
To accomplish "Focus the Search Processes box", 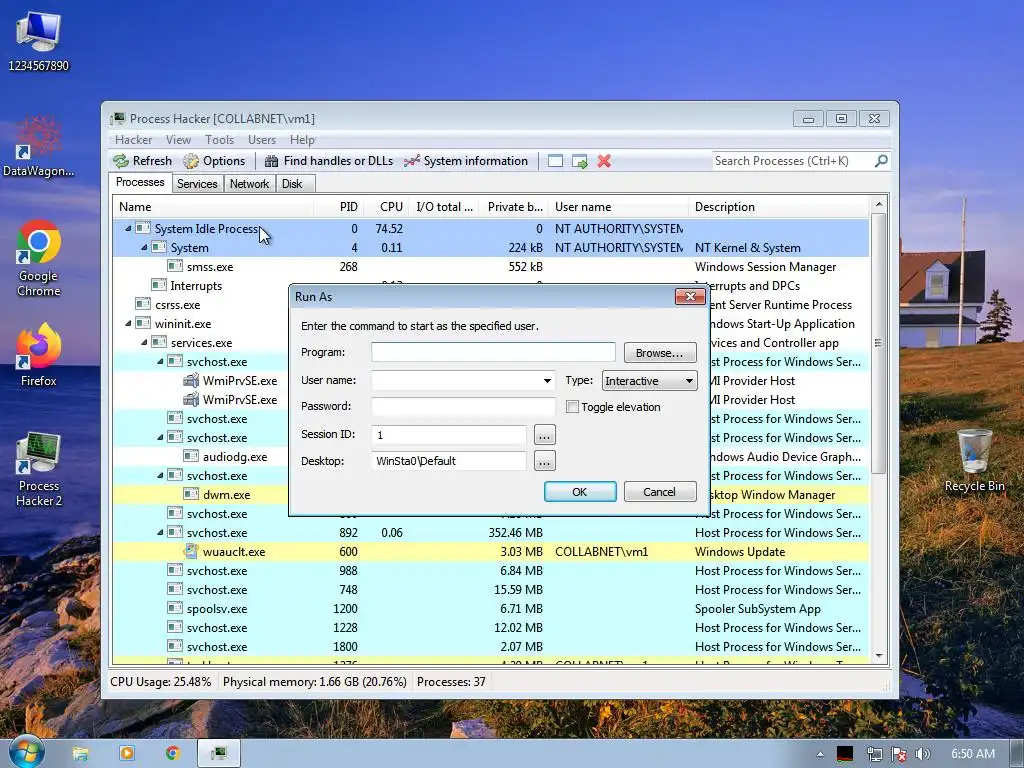I will coord(793,161).
